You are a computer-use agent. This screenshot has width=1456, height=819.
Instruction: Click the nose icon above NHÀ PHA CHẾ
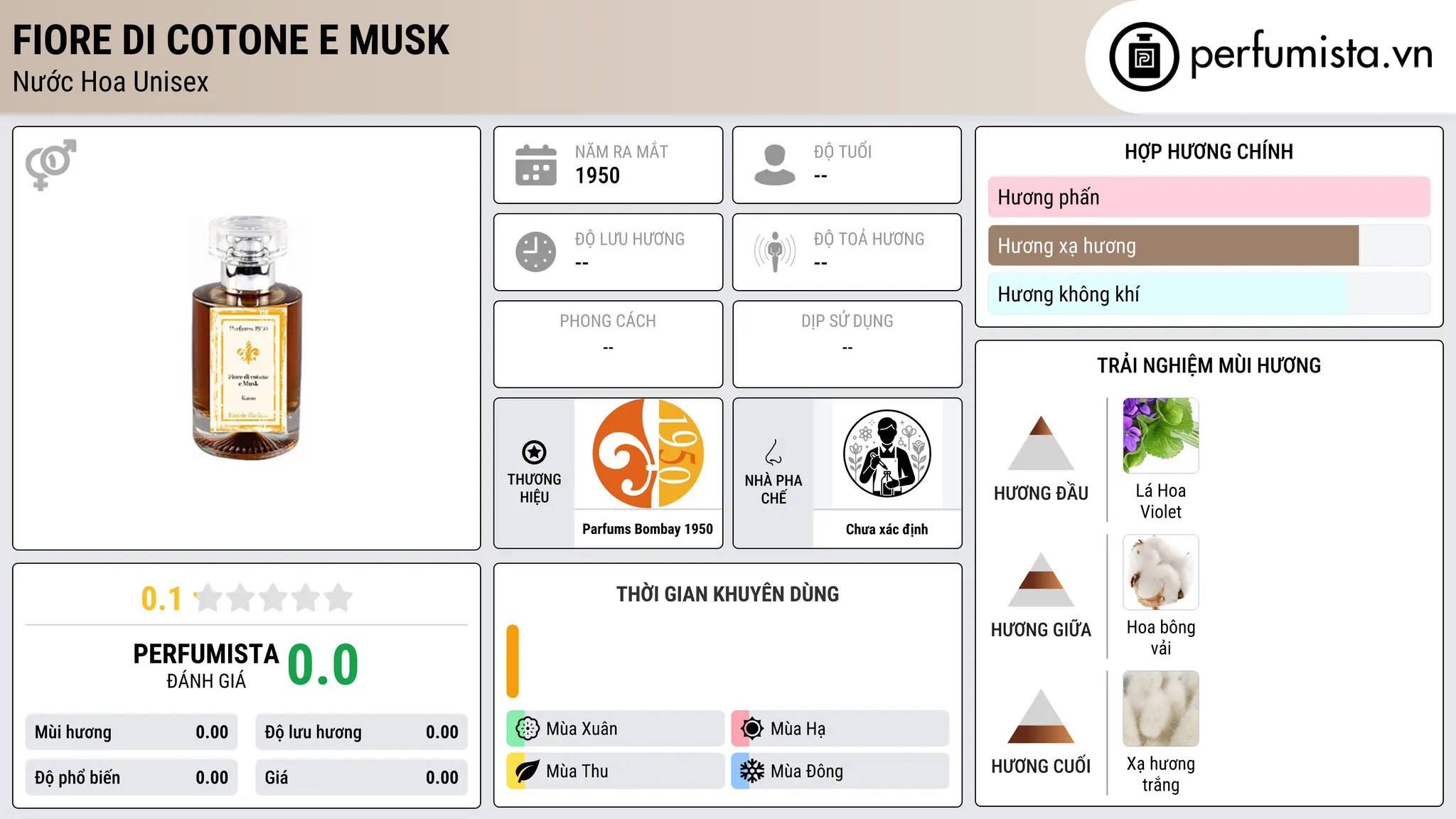[773, 452]
